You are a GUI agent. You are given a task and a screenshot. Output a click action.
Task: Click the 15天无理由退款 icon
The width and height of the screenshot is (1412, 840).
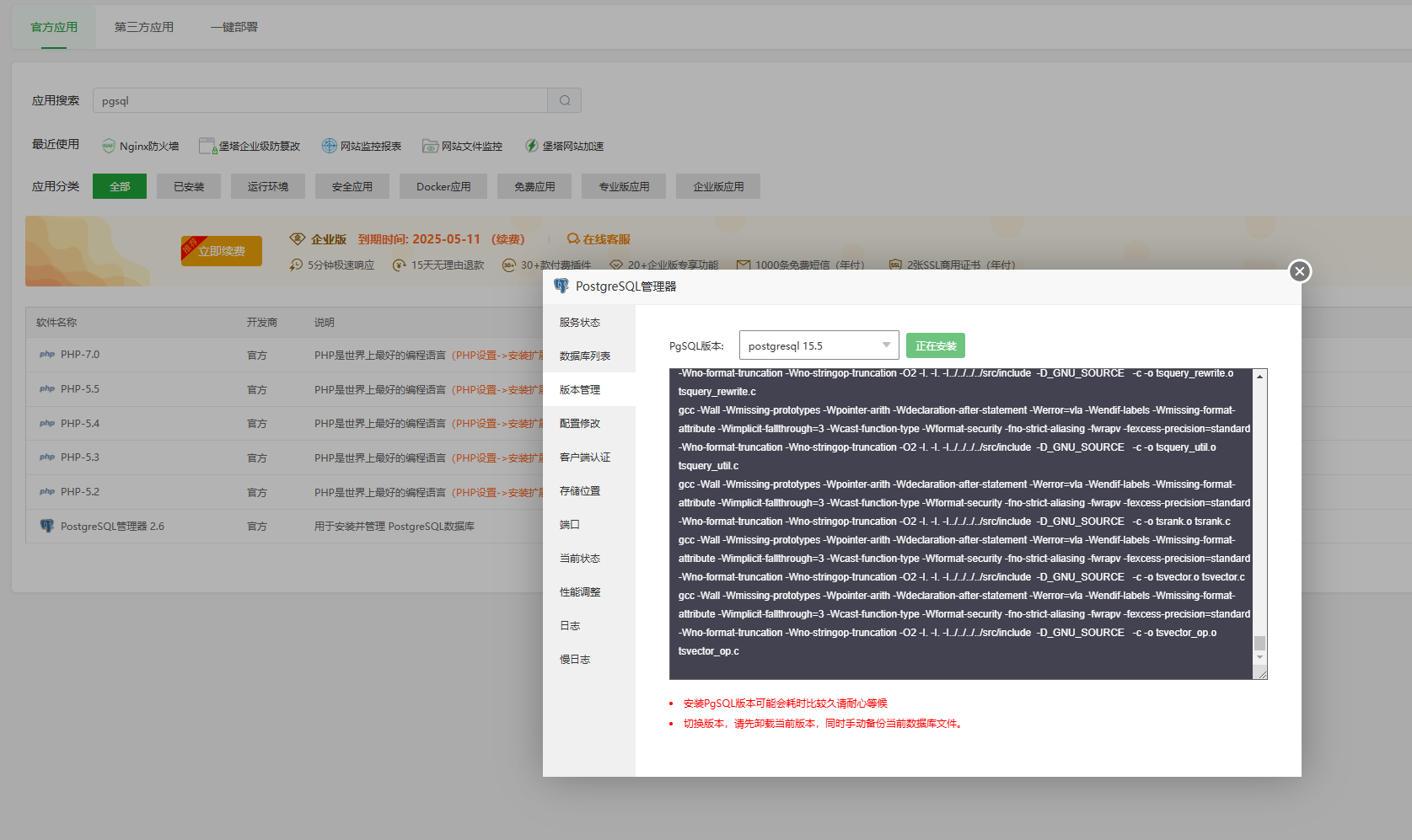(400, 265)
